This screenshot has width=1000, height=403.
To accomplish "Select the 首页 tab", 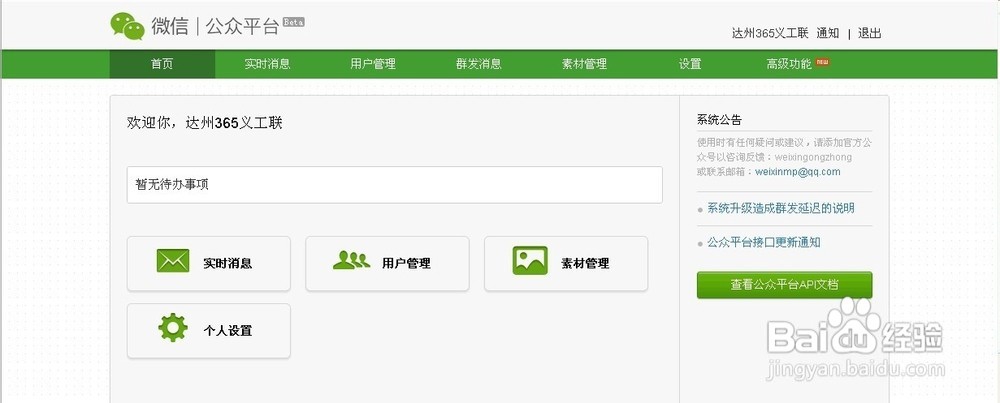I will (162, 64).
